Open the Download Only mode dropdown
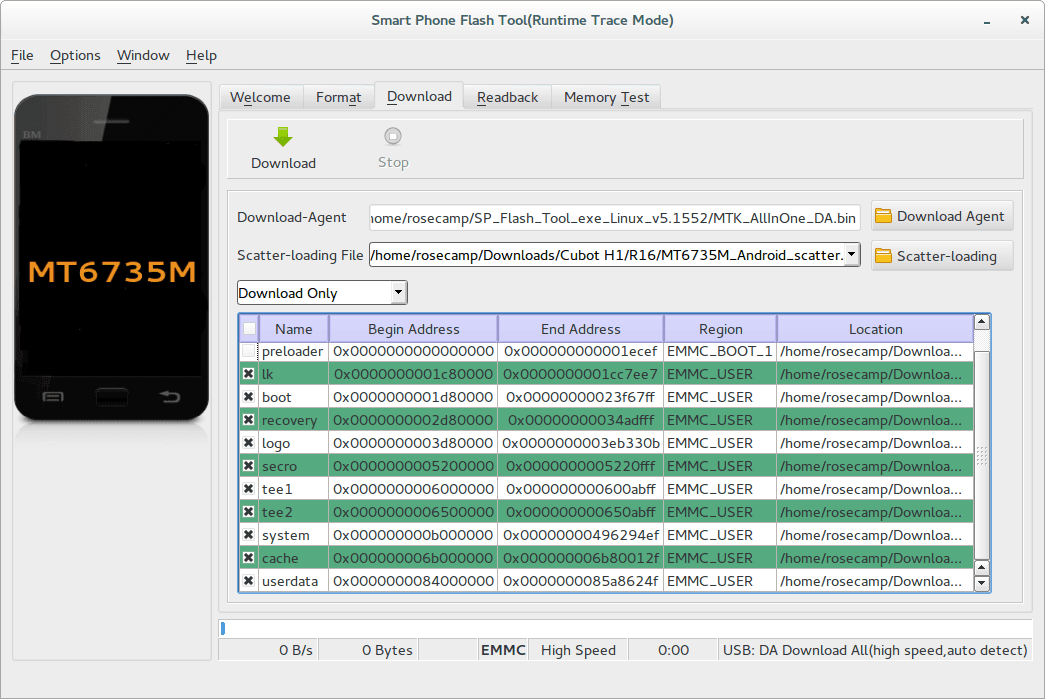Image resolution: width=1045 pixels, height=699 pixels. point(322,293)
